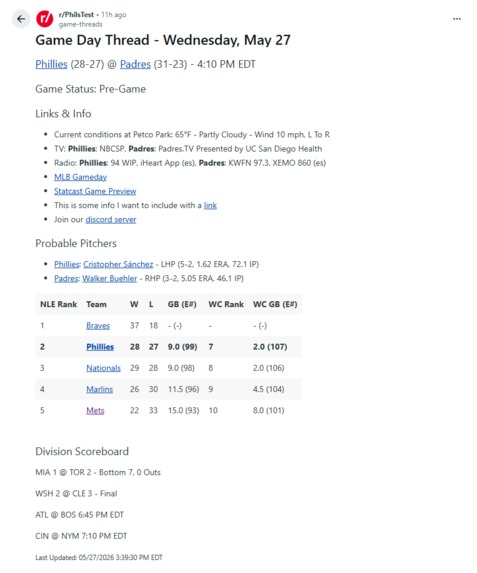Image resolution: width=477 pixels, height=573 pixels.
Task: Open the r/PhilsTest subreddit name link
Action: click(x=76, y=15)
